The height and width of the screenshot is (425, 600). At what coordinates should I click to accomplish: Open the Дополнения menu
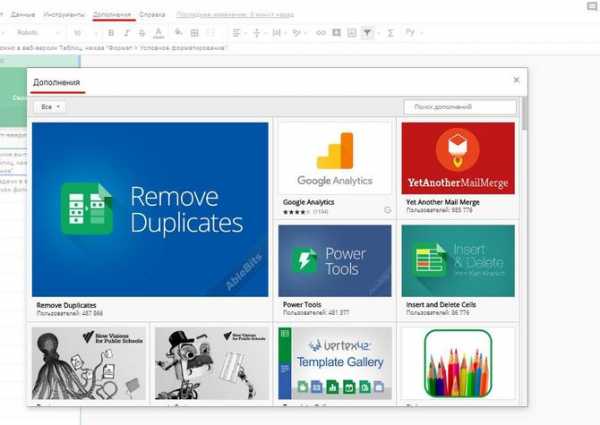click(112, 15)
